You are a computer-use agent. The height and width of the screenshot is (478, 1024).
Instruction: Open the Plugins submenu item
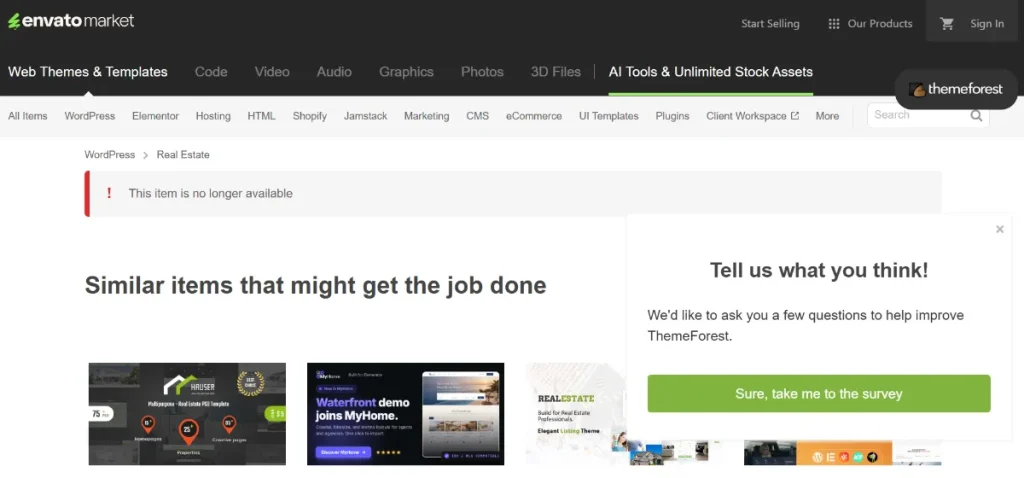[x=673, y=116]
